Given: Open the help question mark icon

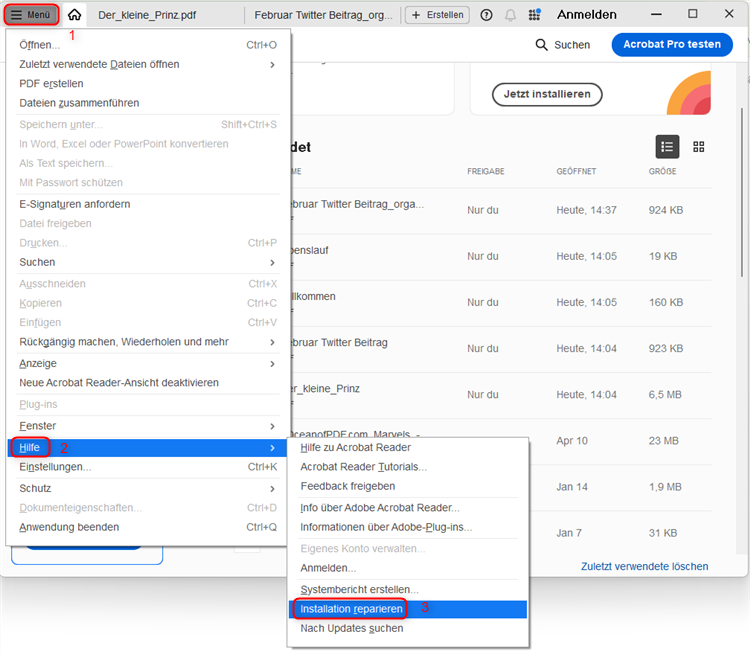Looking at the screenshot, I should point(487,15).
